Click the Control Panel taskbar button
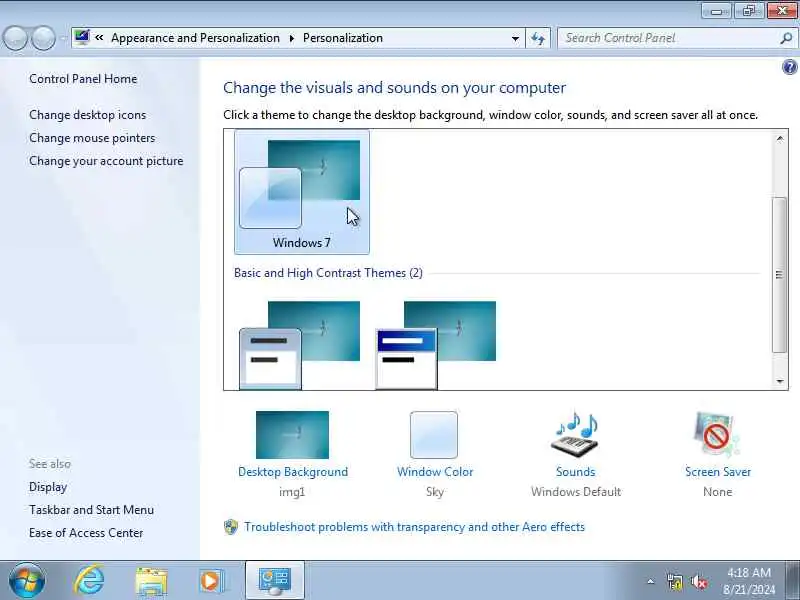 pos(275,581)
